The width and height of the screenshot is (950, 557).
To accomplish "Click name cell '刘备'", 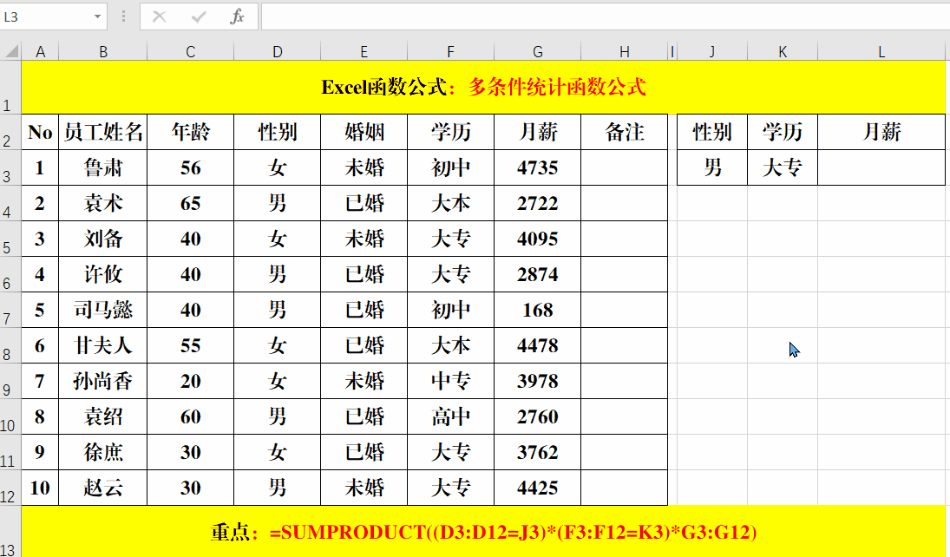I will (103, 239).
